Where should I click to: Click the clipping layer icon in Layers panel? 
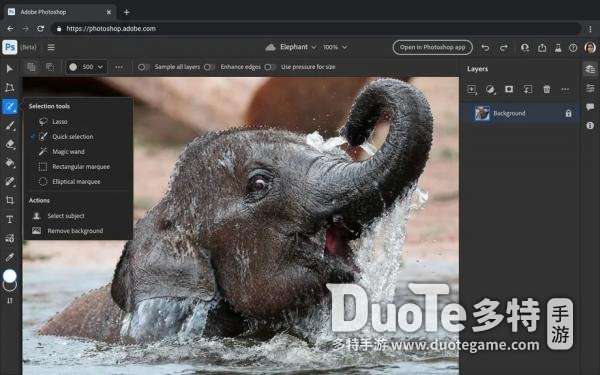(528, 90)
